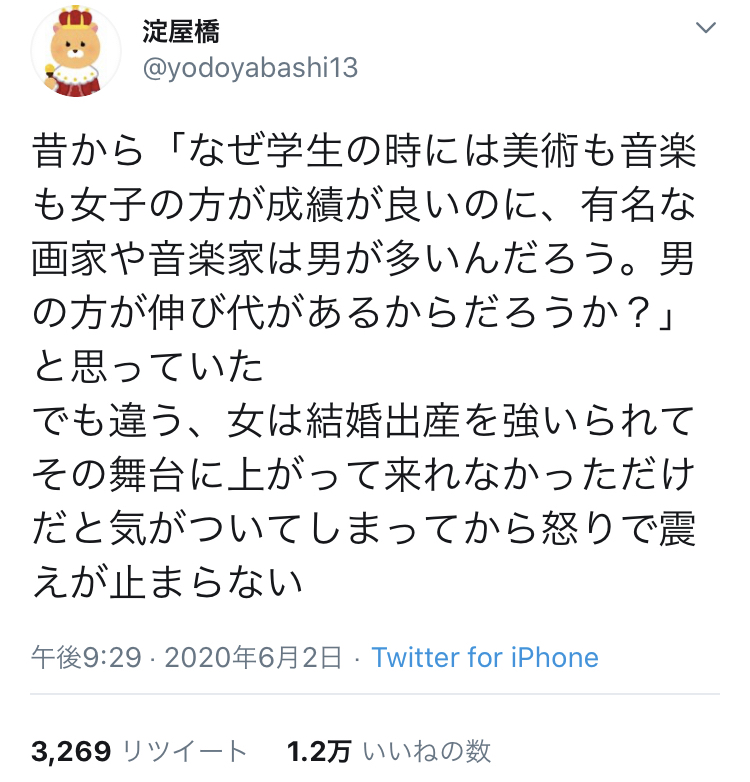
Task: Click the いいねの数 label
Action: coord(427,751)
